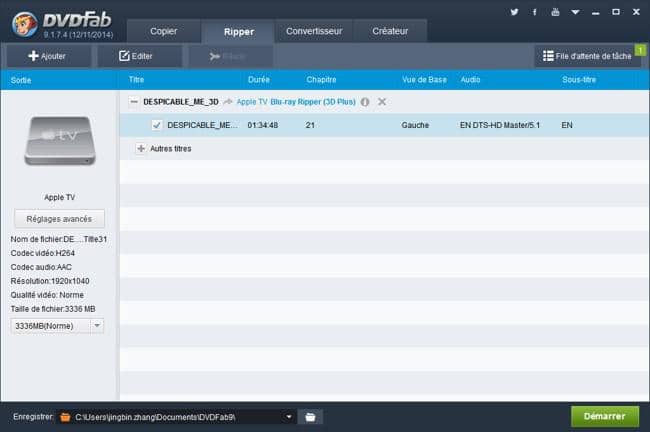Open the Facebook icon in title bar

click(x=535, y=12)
